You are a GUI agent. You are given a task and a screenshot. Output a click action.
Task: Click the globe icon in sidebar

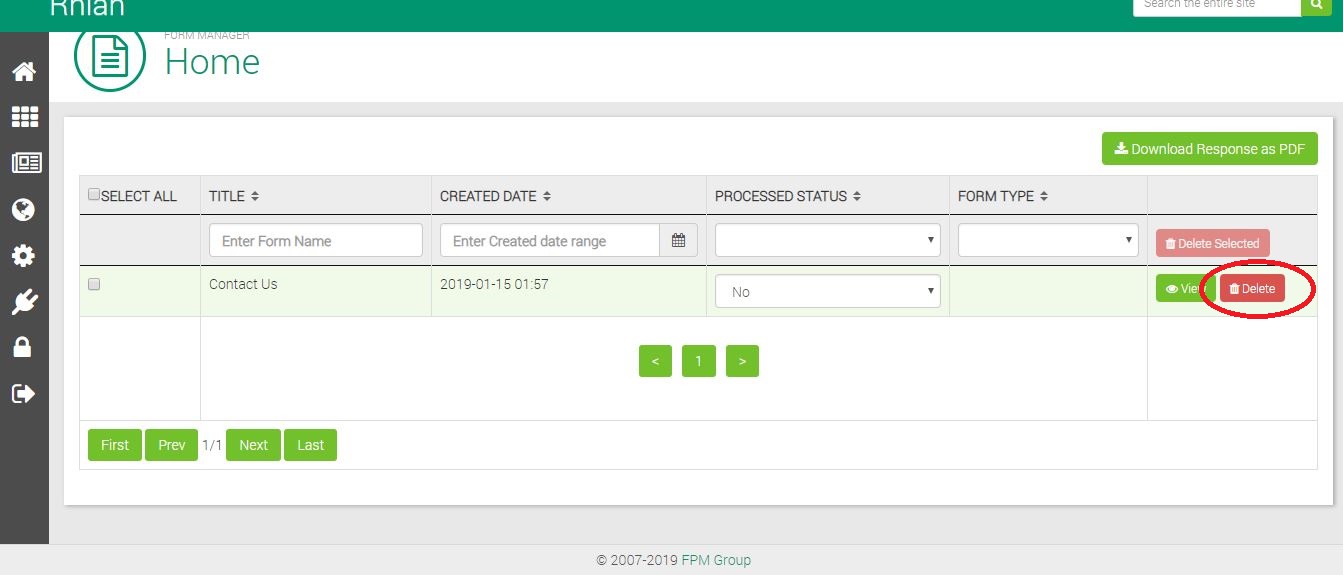tap(23, 209)
